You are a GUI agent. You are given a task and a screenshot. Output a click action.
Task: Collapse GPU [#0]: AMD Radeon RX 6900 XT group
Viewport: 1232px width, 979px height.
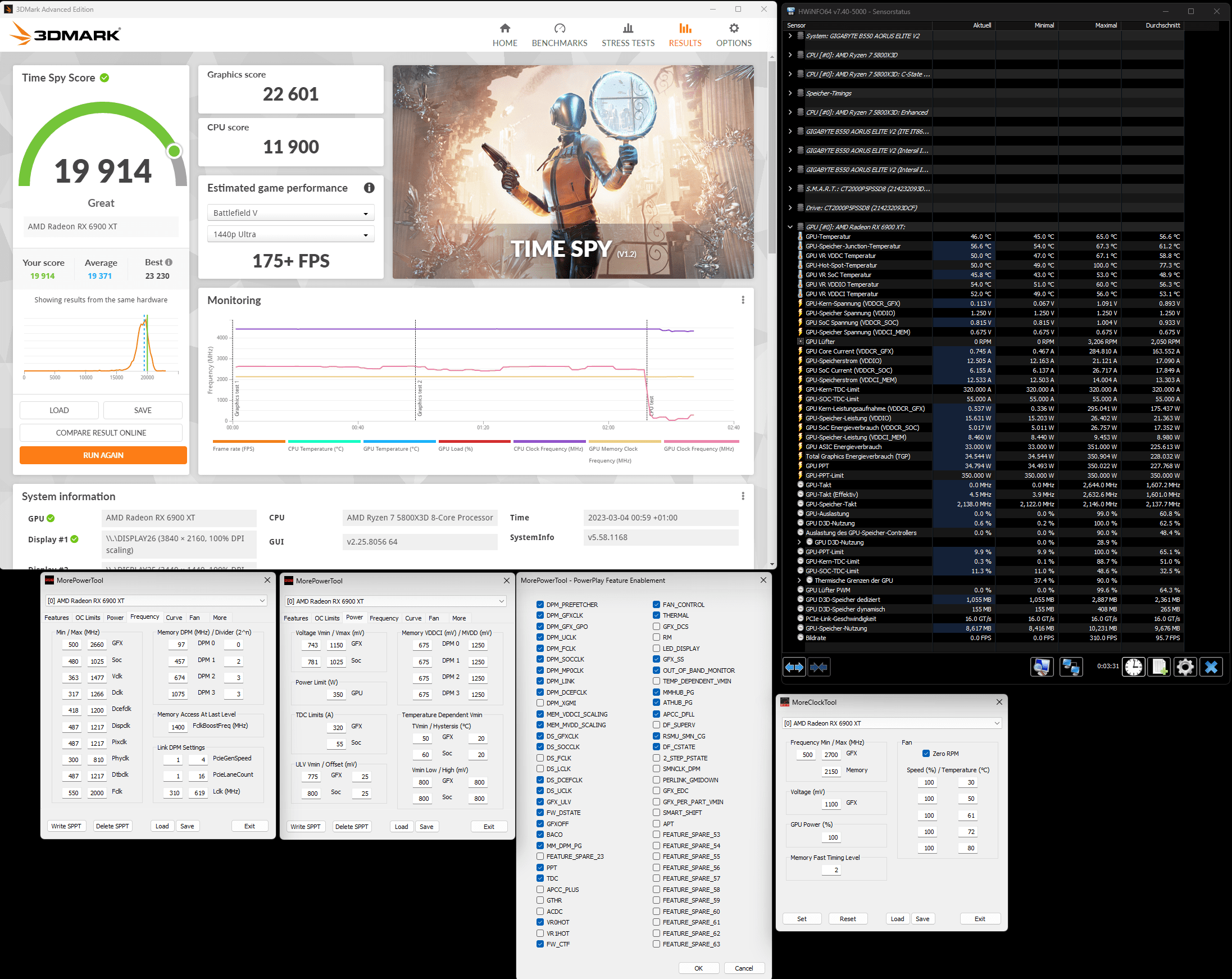(790, 227)
